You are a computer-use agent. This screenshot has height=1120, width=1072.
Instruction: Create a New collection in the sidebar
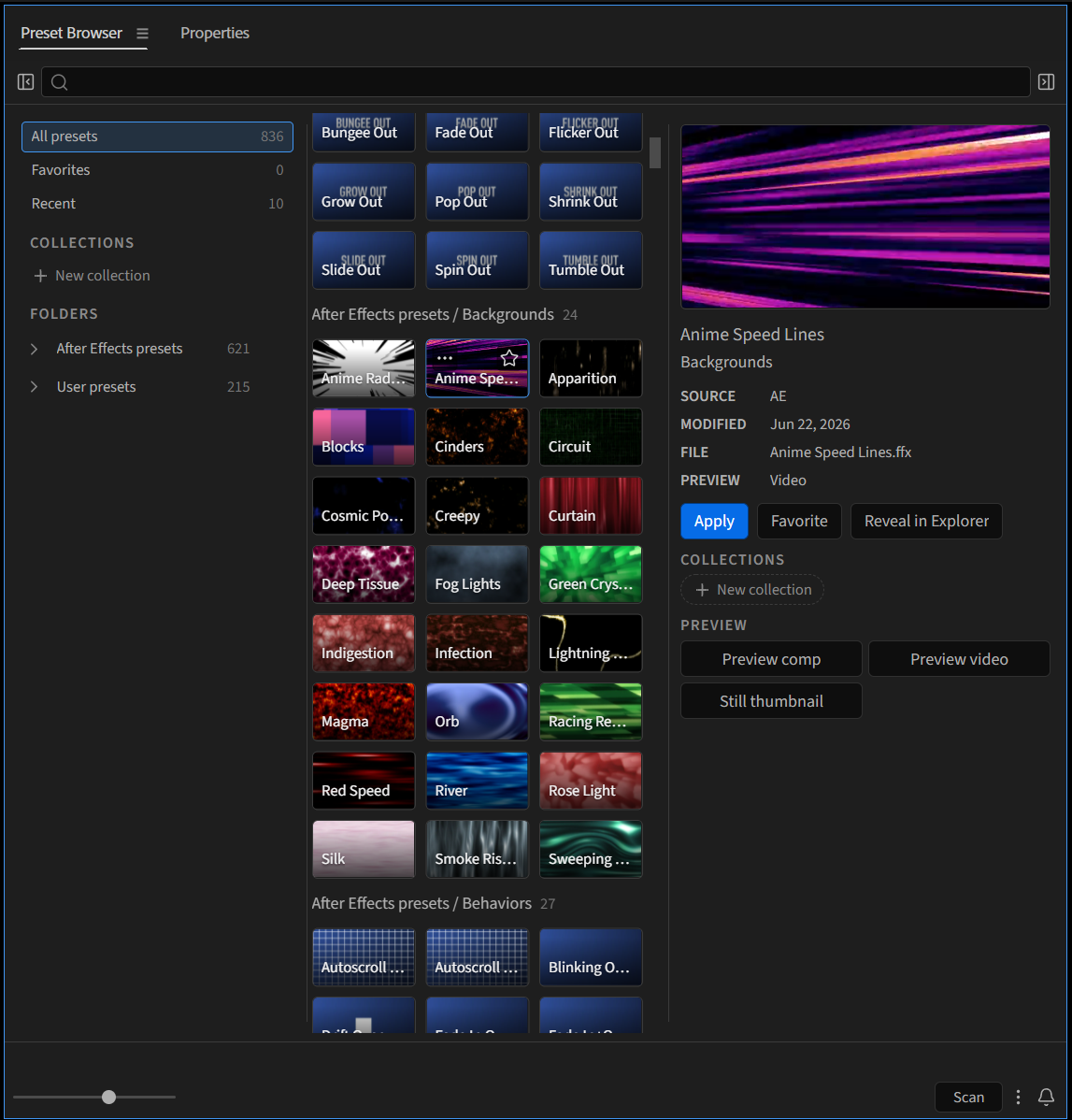point(92,276)
